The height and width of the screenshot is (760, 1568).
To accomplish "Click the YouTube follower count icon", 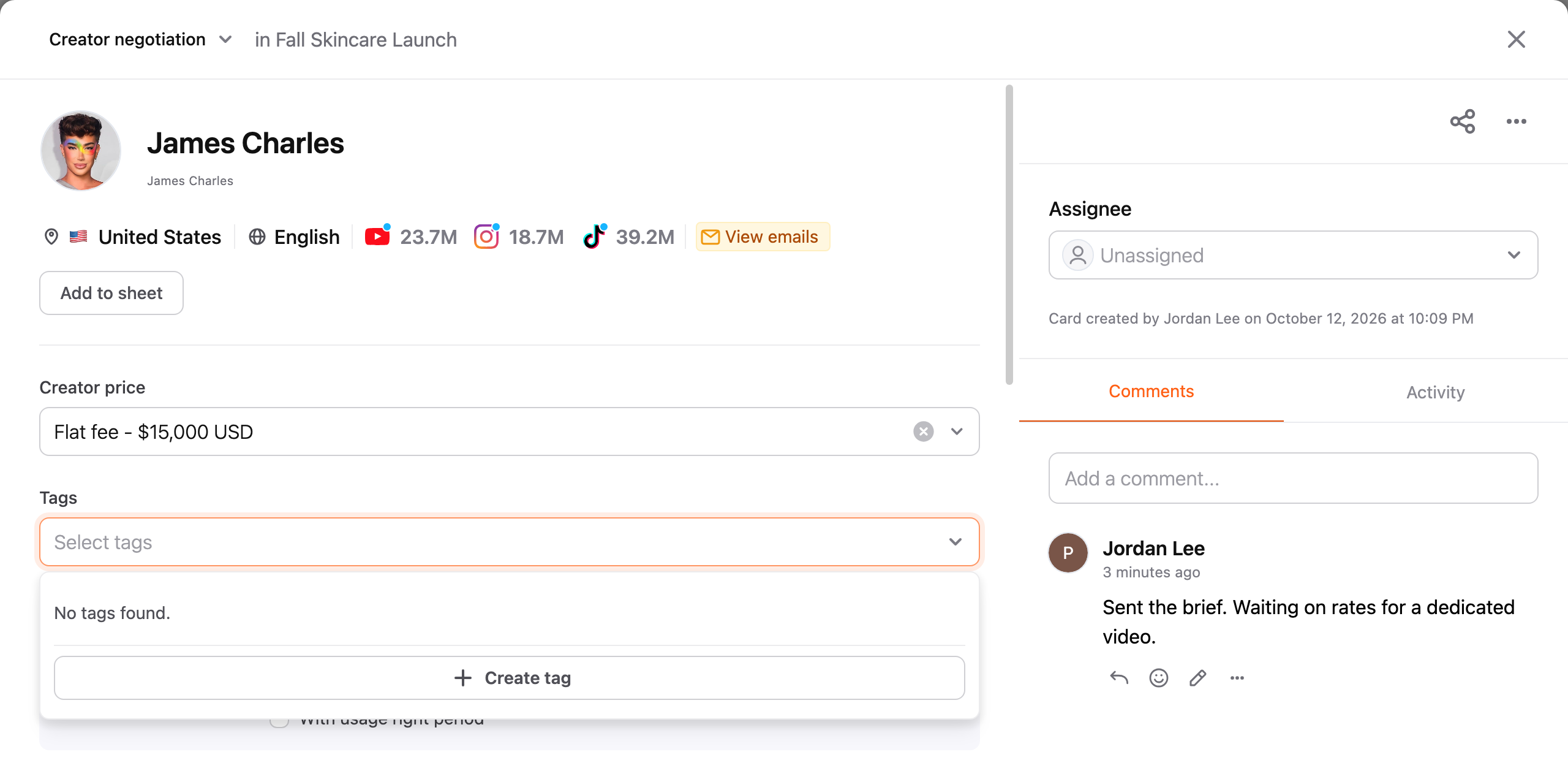I will [x=377, y=237].
